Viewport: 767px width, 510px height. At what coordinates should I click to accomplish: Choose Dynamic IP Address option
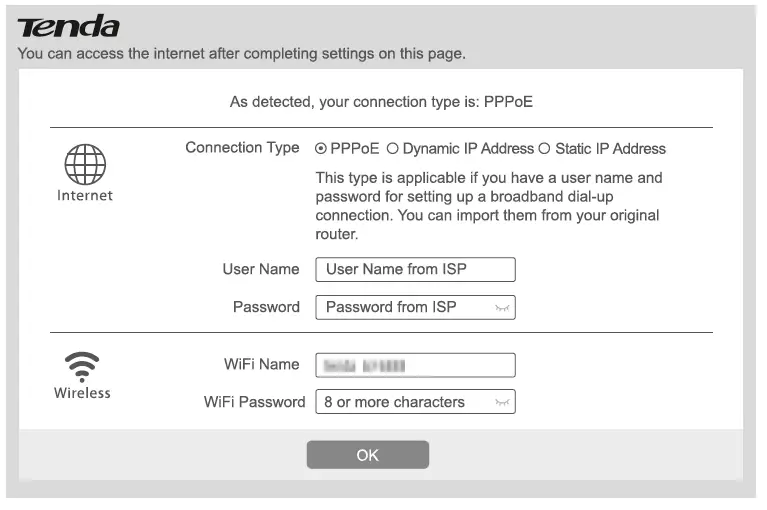click(x=393, y=149)
